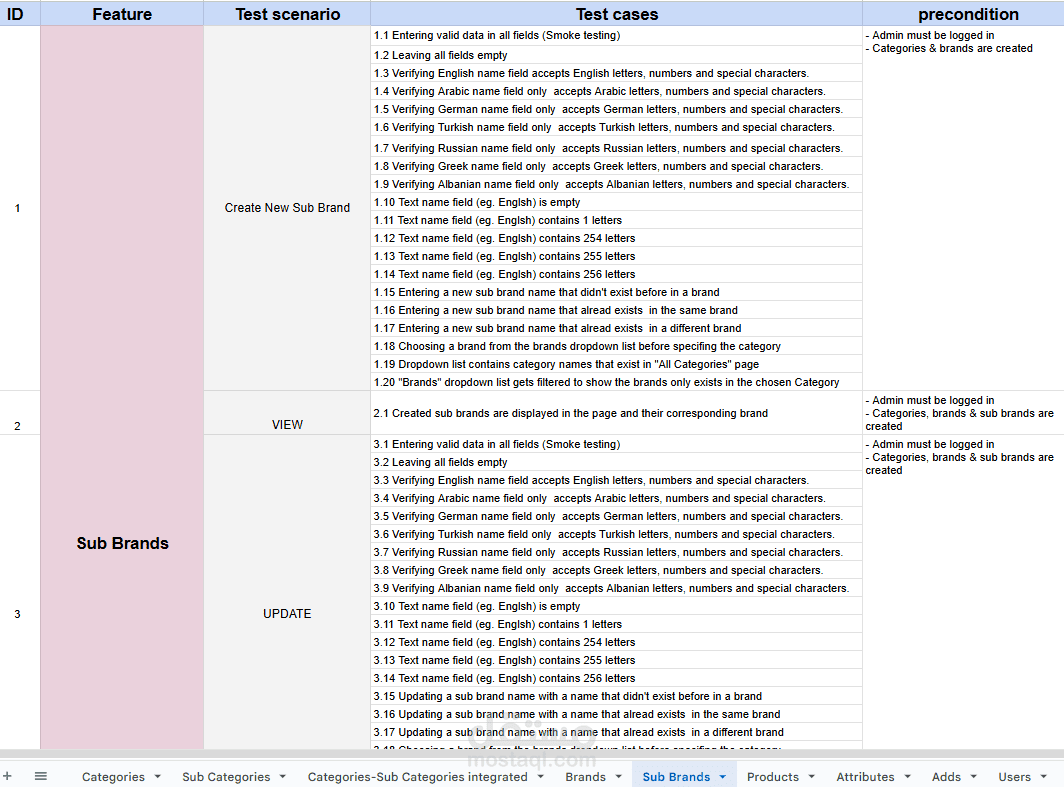Switch to the Users sheet tab
This screenshot has width=1064, height=787.
(x=1015, y=776)
